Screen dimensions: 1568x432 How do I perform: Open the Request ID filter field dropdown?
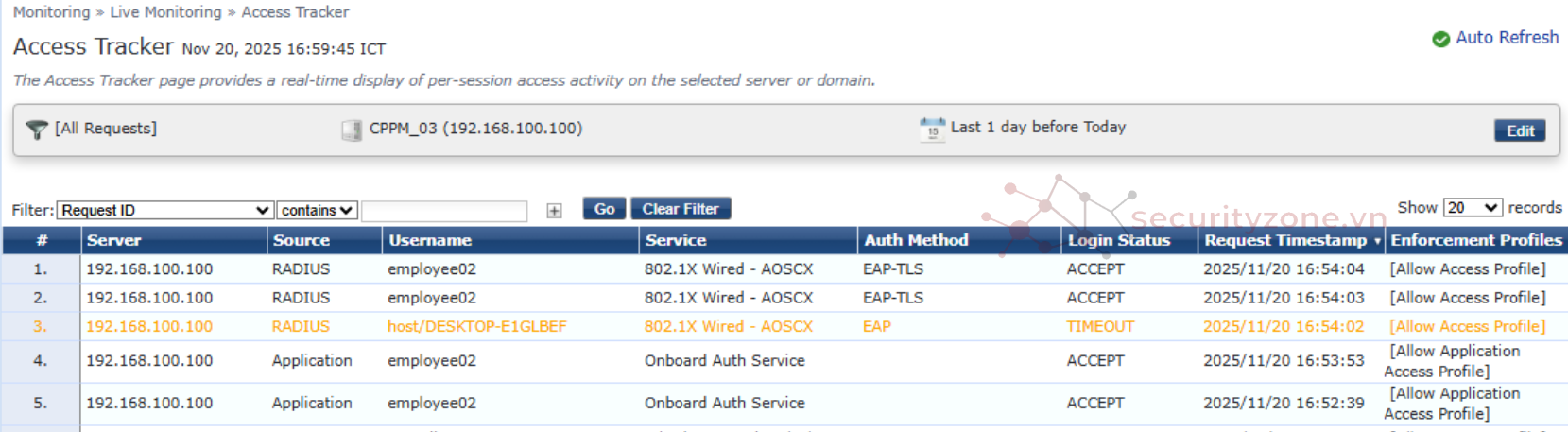pos(165,210)
